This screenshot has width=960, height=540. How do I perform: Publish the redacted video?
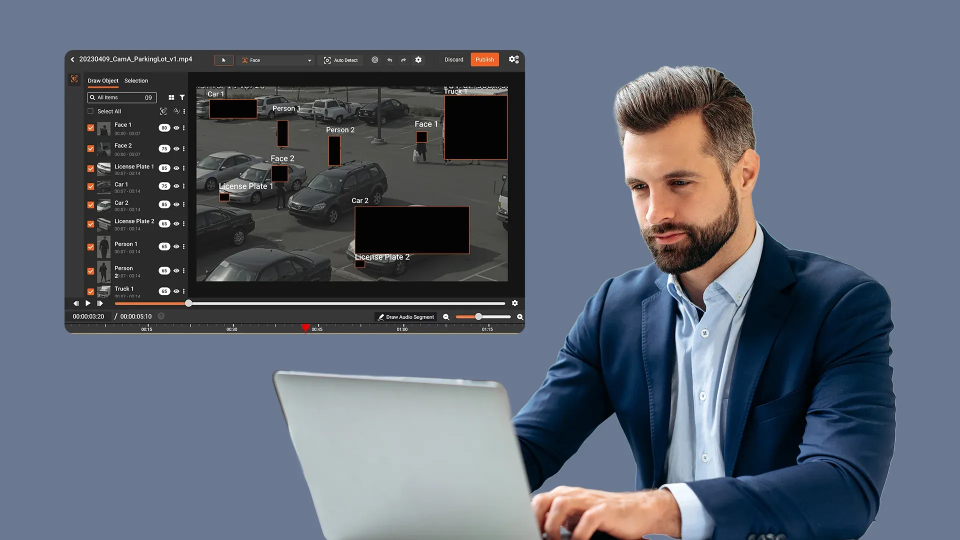tap(485, 59)
